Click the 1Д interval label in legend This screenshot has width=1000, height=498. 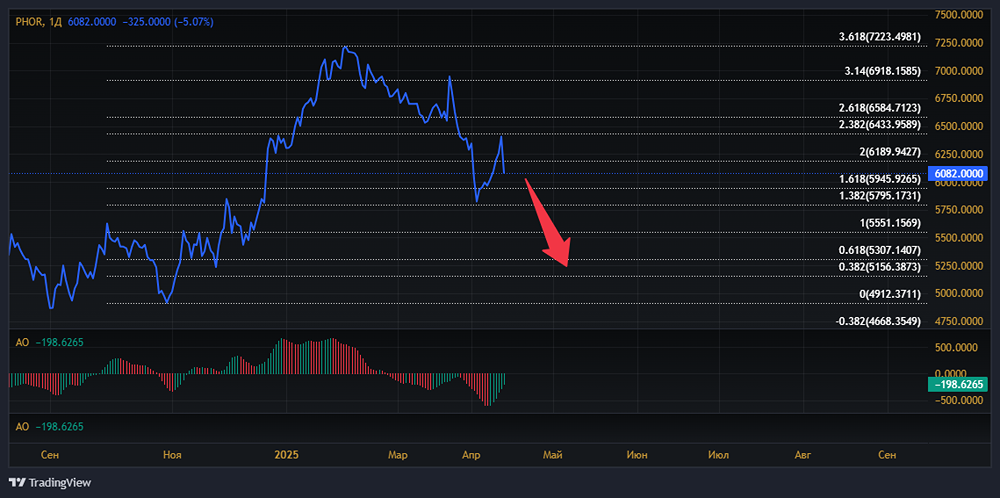pyautogui.click(x=55, y=20)
